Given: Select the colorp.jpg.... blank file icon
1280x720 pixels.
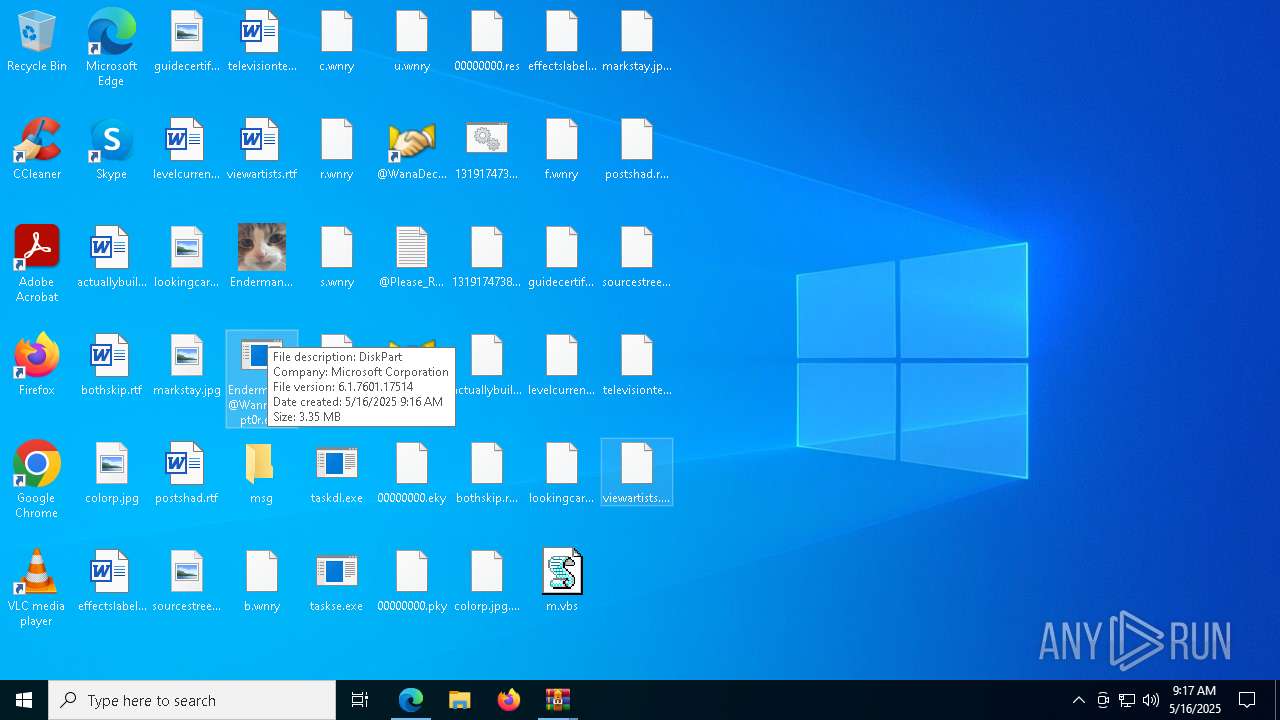Looking at the screenshot, I should [x=487, y=582].
